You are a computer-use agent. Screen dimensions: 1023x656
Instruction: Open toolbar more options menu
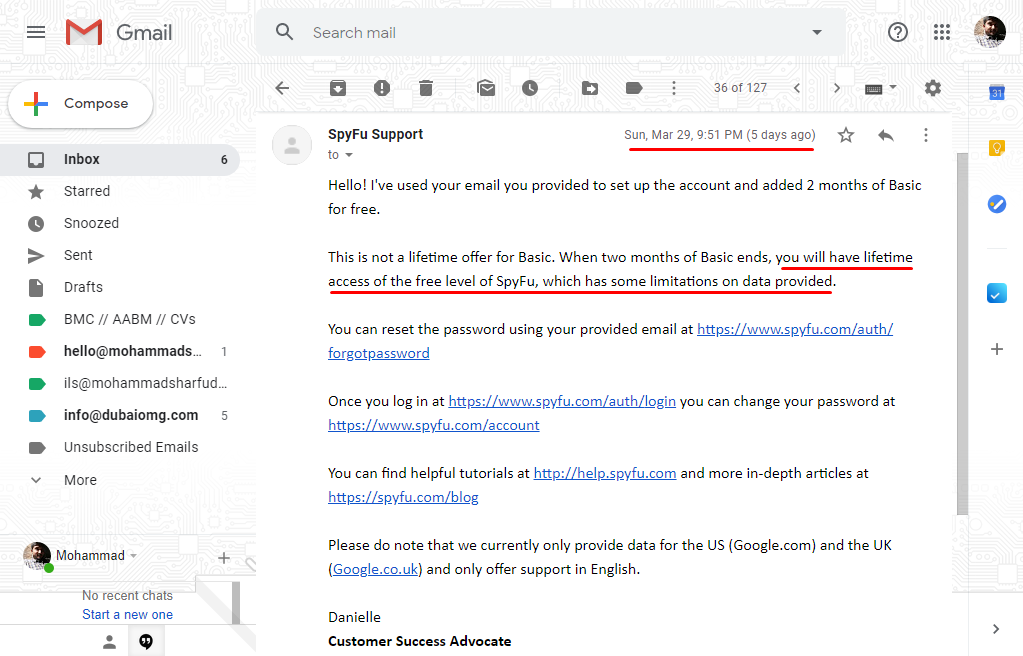[674, 88]
